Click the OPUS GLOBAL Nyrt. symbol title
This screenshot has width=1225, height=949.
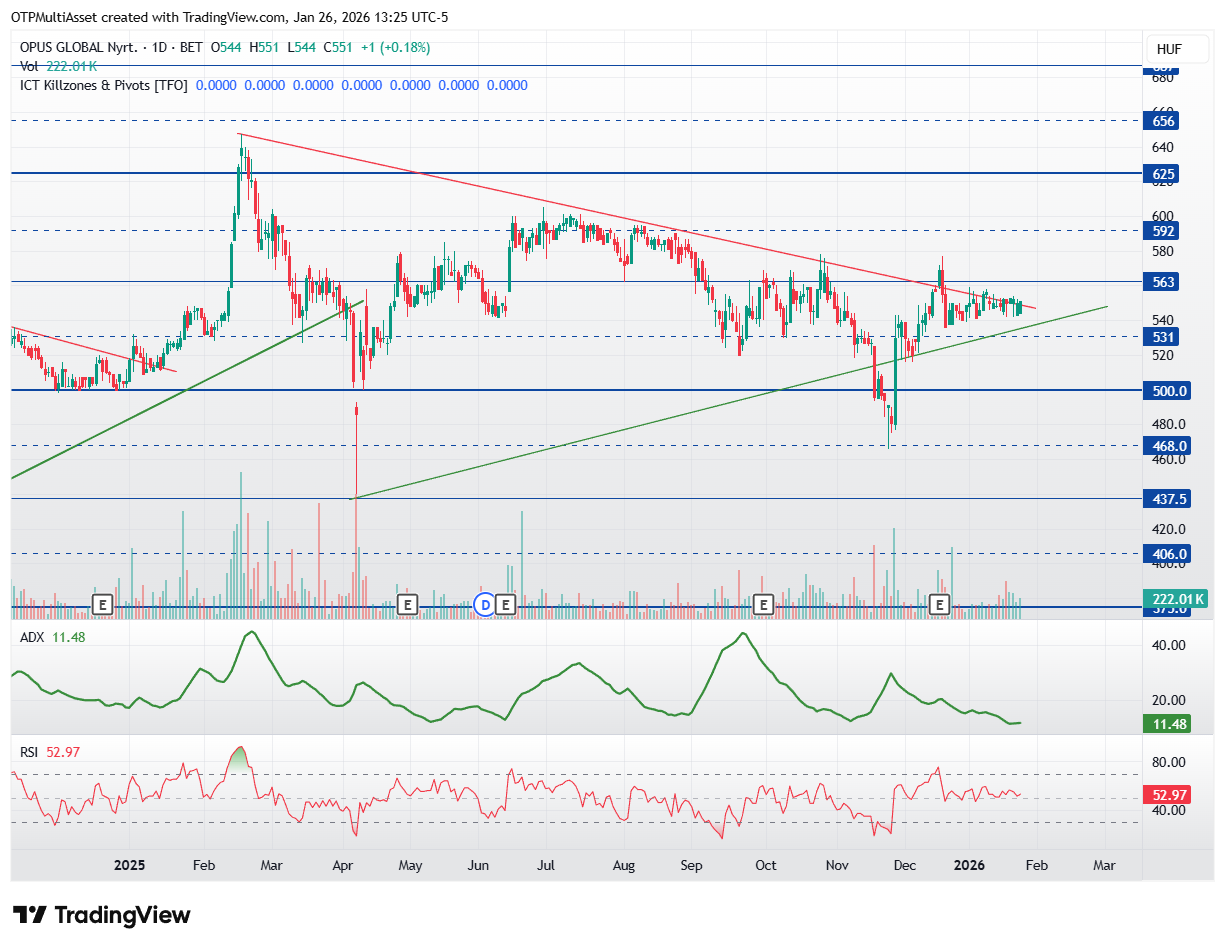click(78, 47)
